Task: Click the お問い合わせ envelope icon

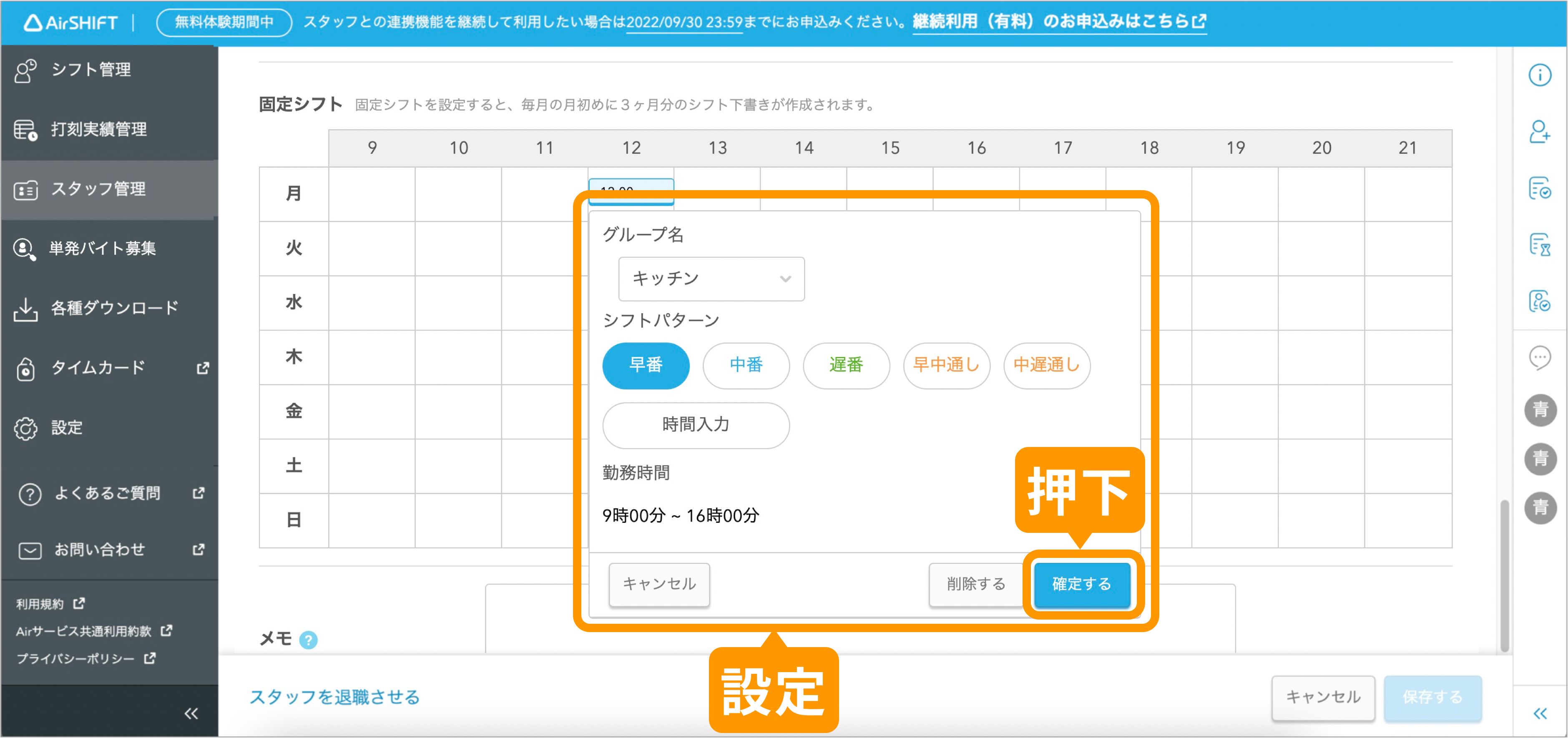Action: click(x=30, y=551)
